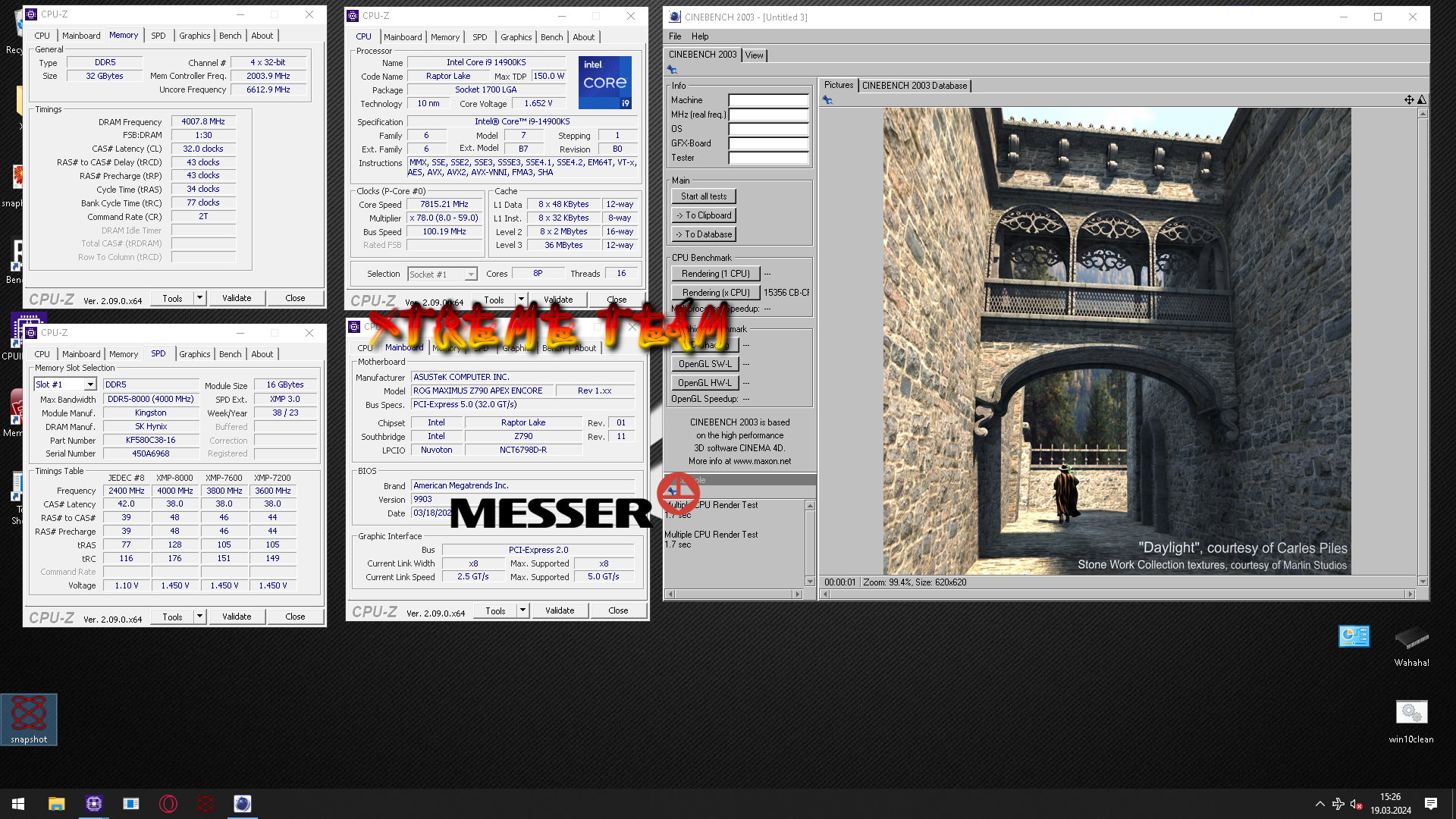
Task: Click the Intel Core i9 logo in CPU-Z
Action: point(604,83)
